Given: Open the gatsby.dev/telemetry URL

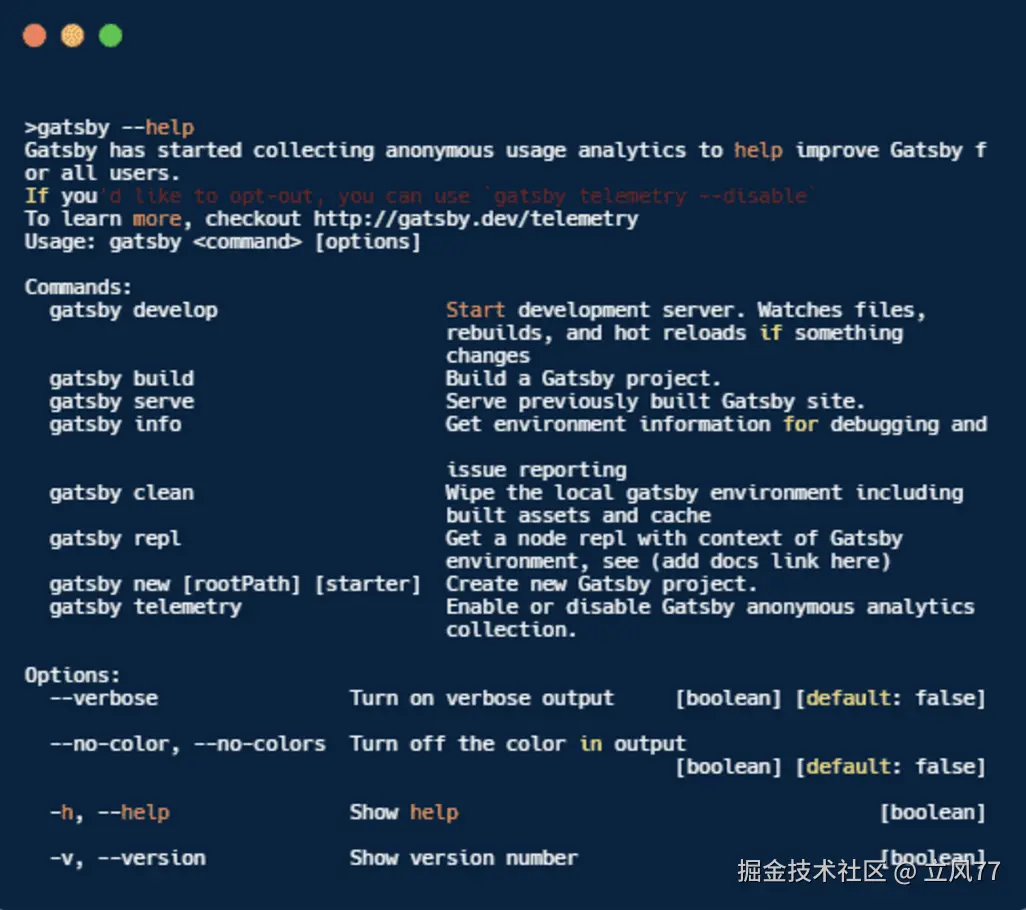Looking at the screenshot, I should [x=475, y=219].
